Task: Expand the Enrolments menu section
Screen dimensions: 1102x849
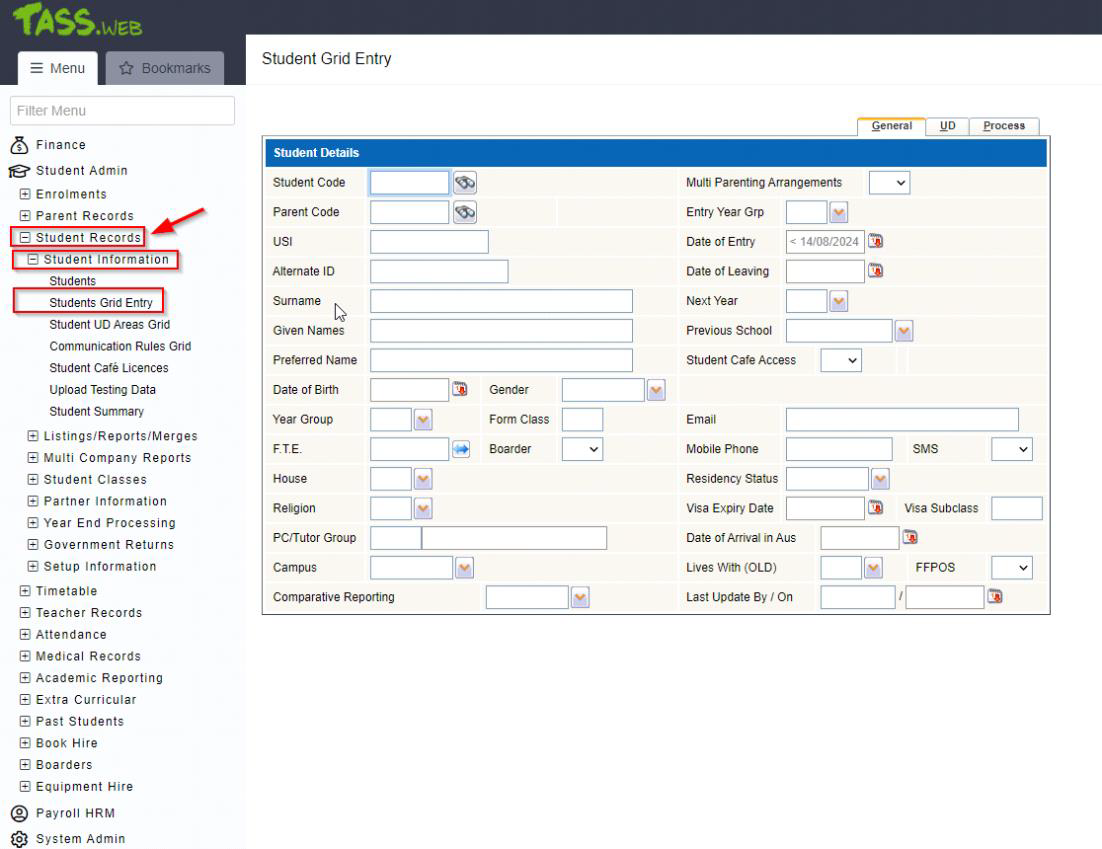Action: click(25, 194)
